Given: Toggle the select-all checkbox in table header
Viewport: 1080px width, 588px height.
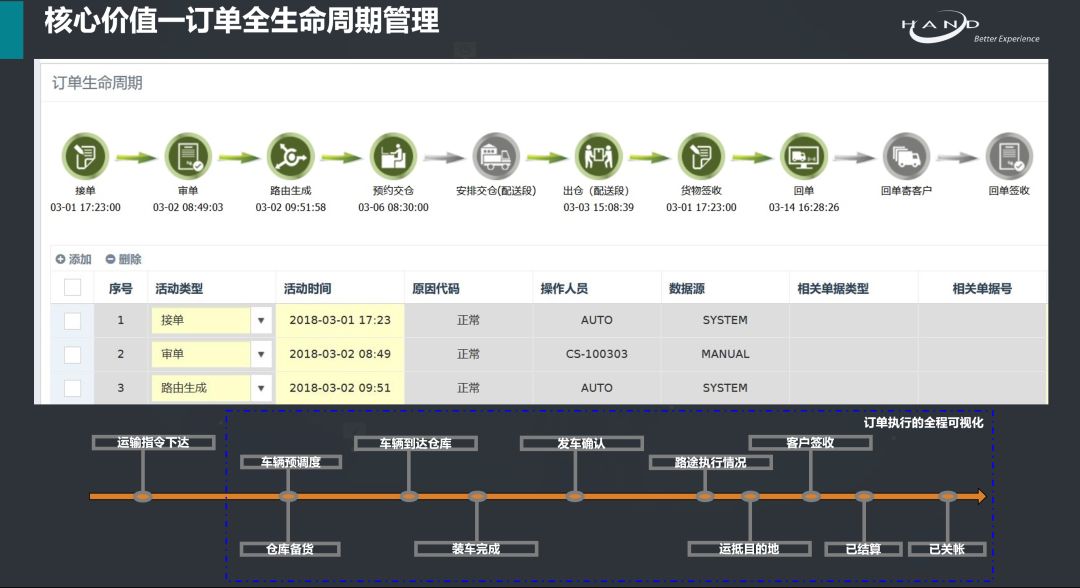Looking at the screenshot, I should click(x=72, y=288).
